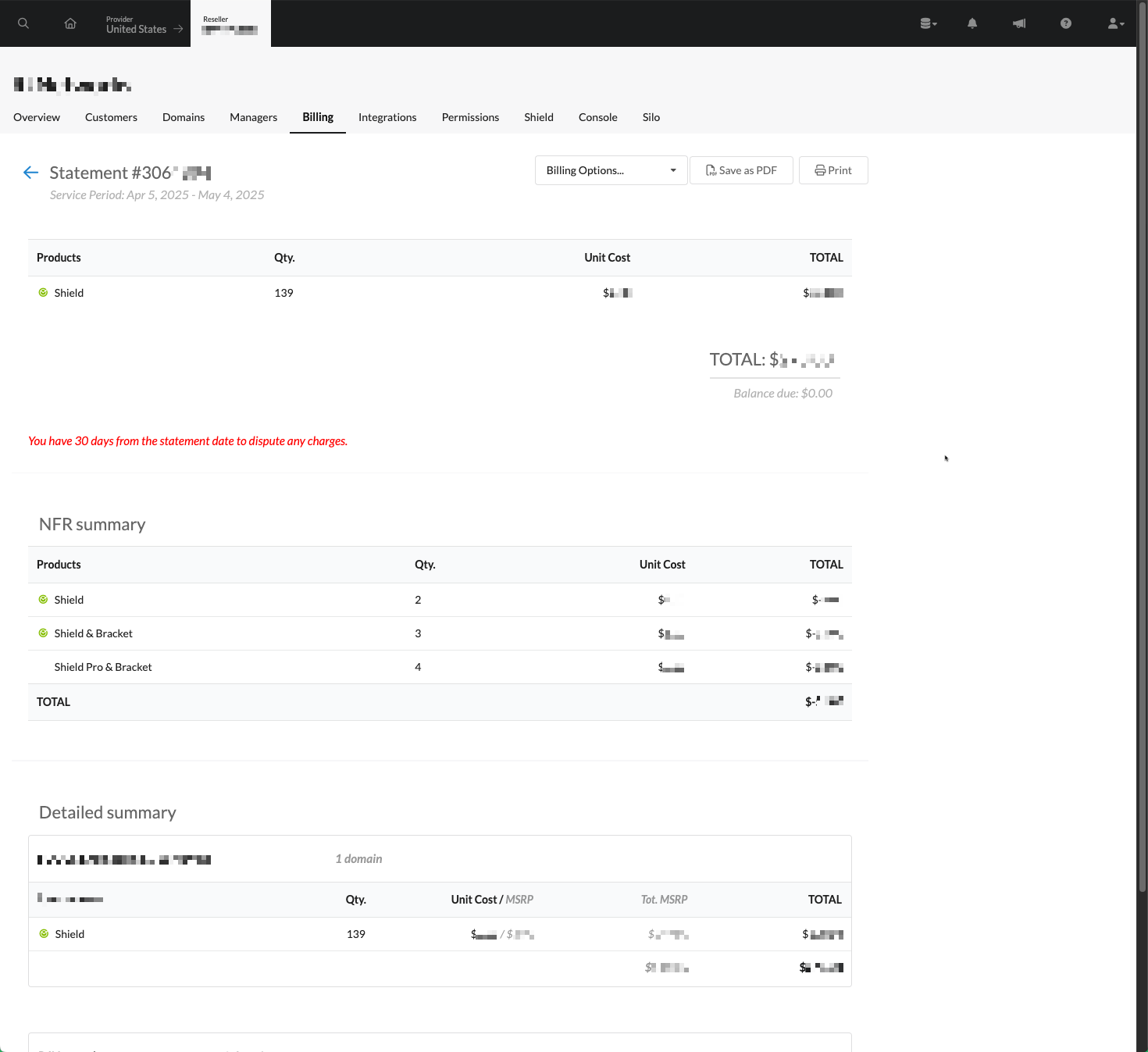Expand the Billing Options dropdown

click(x=611, y=170)
